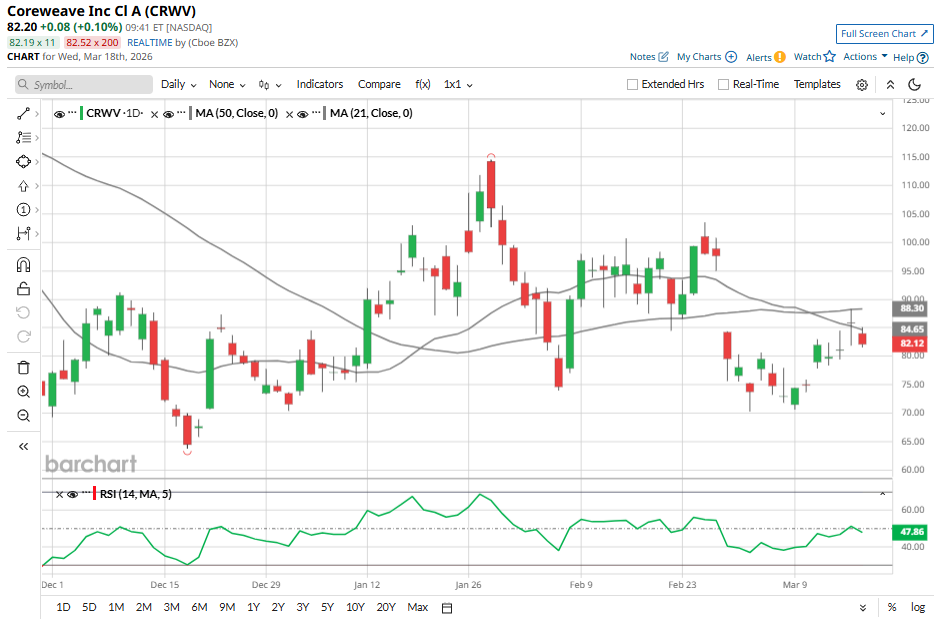Open the My Charts link
Viewport: 937px width, 634px height.
(x=706, y=57)
